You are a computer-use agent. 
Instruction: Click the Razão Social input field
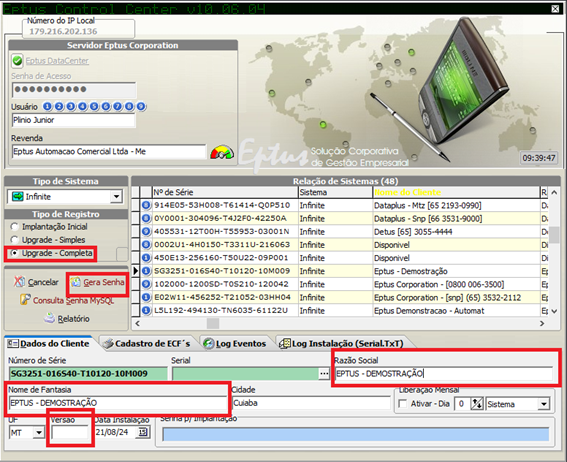(444, 373)
